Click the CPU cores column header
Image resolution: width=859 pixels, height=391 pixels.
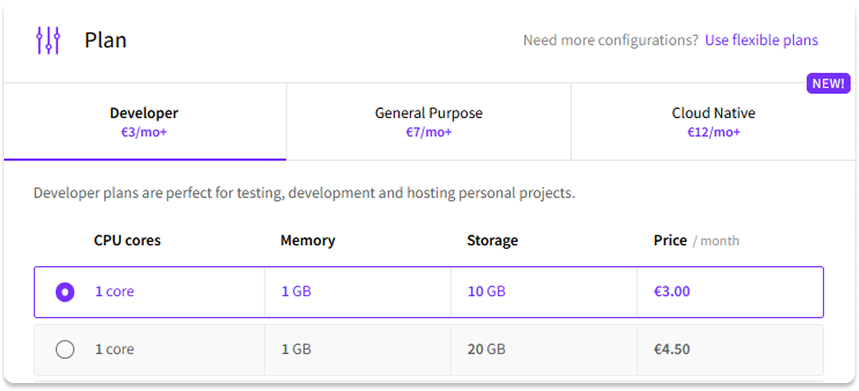pyautogui.click(x=127, y=240)
